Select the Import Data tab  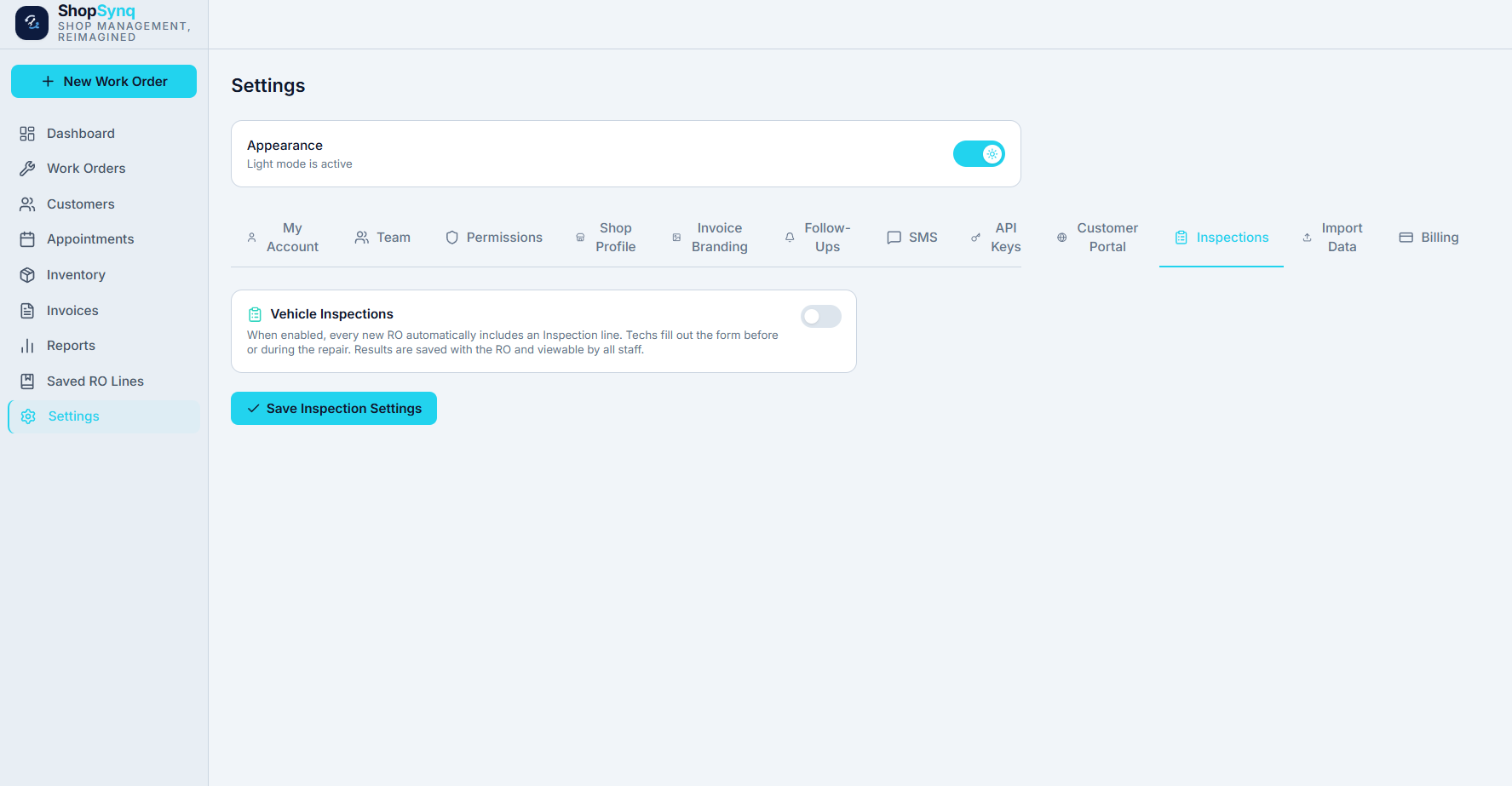(1332, 238)
